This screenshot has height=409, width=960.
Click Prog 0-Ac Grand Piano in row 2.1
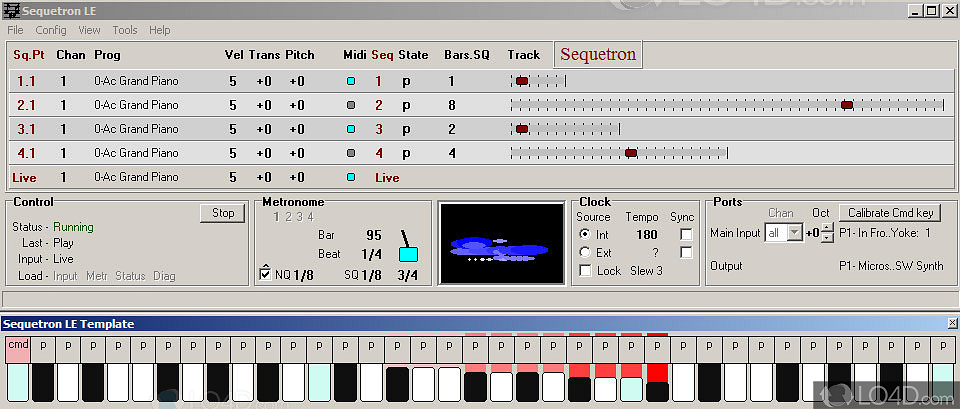click(137, 105)
